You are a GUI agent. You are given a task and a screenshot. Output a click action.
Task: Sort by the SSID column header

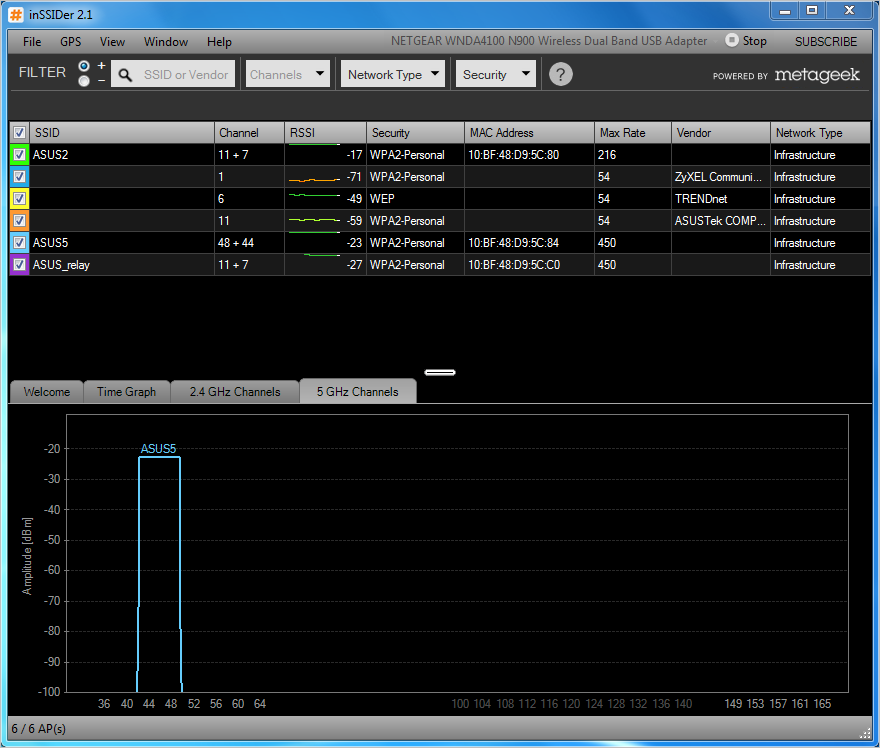point(122,132)
